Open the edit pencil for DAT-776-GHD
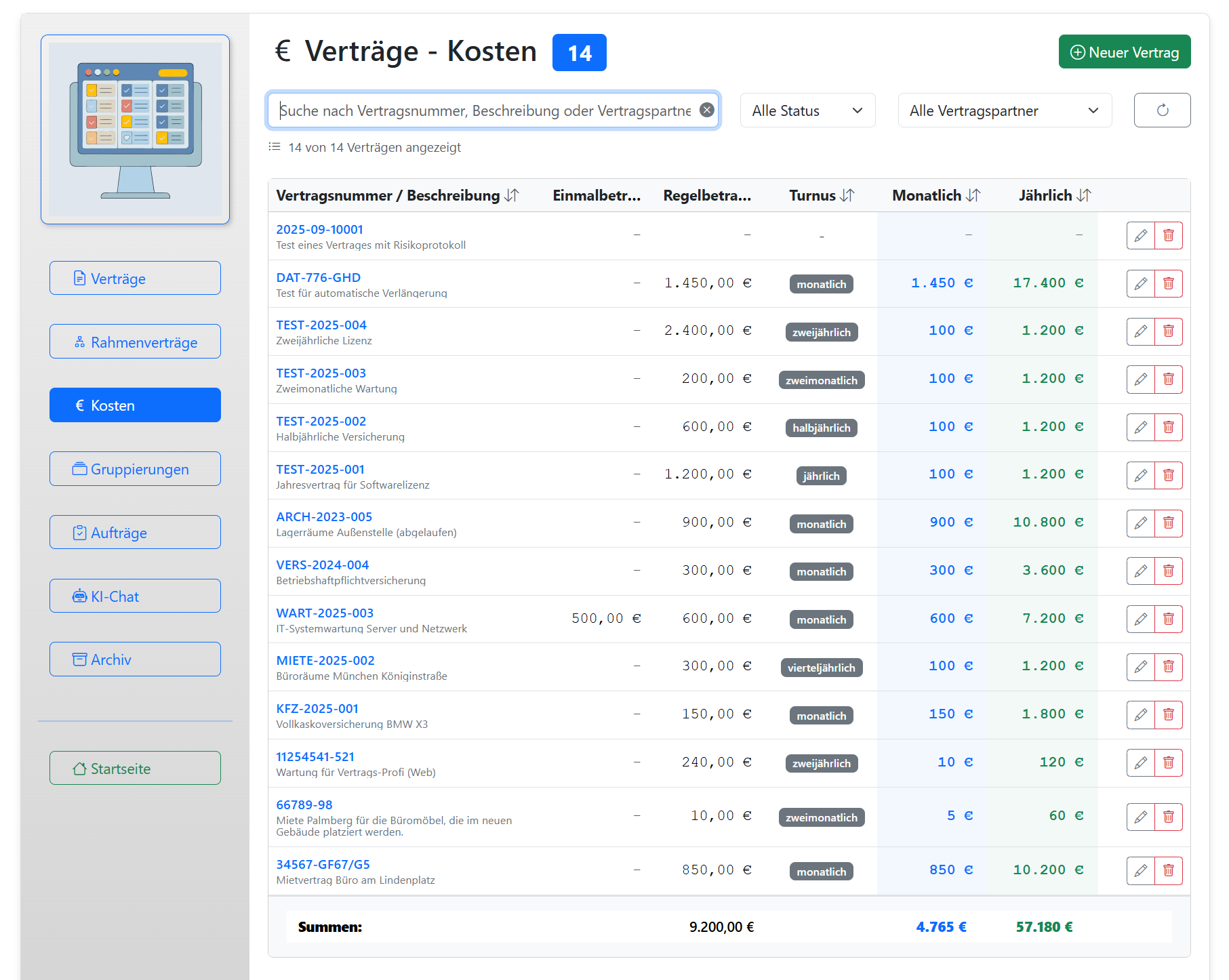This screenshot has width=1229, height=980. (x=1140, y=283)
